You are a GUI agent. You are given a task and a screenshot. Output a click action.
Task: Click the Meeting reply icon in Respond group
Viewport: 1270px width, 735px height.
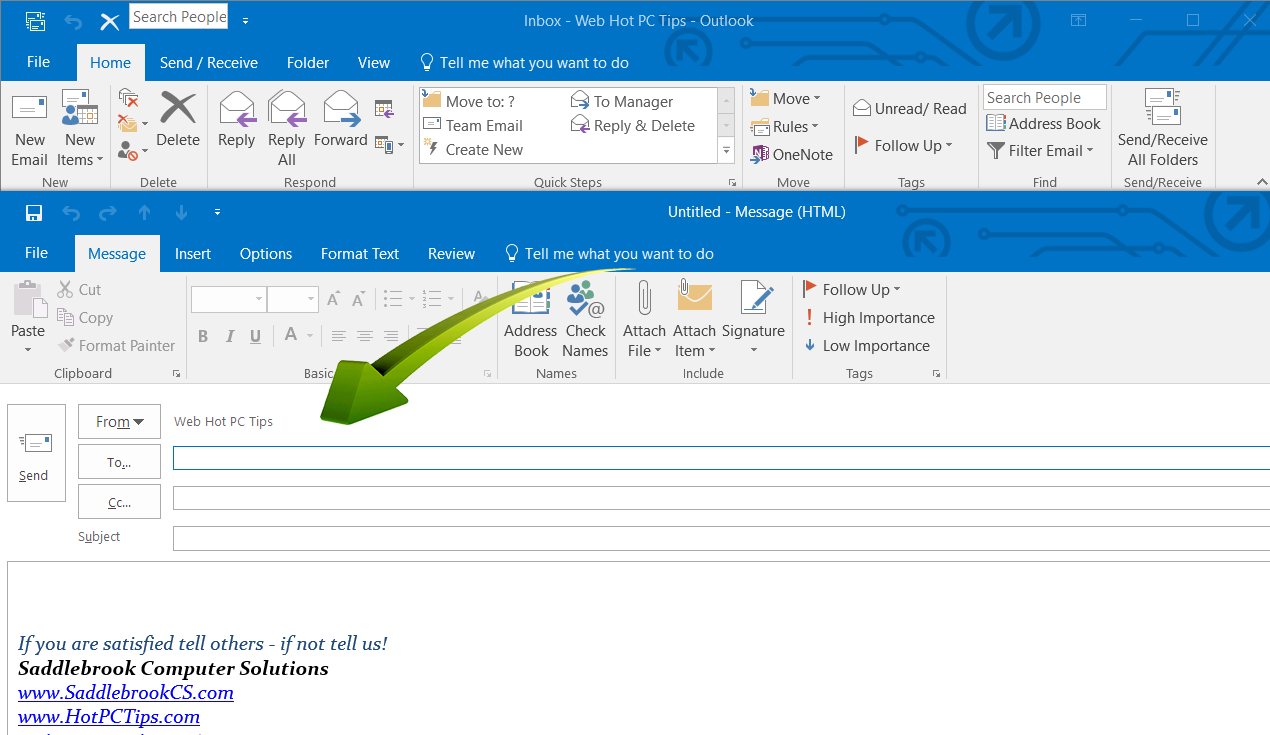(x=384, y=108)
